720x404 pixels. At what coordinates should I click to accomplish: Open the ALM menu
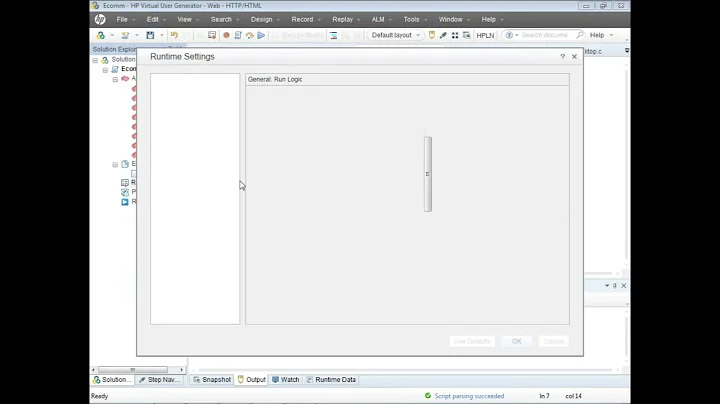(x=382, y=19)
